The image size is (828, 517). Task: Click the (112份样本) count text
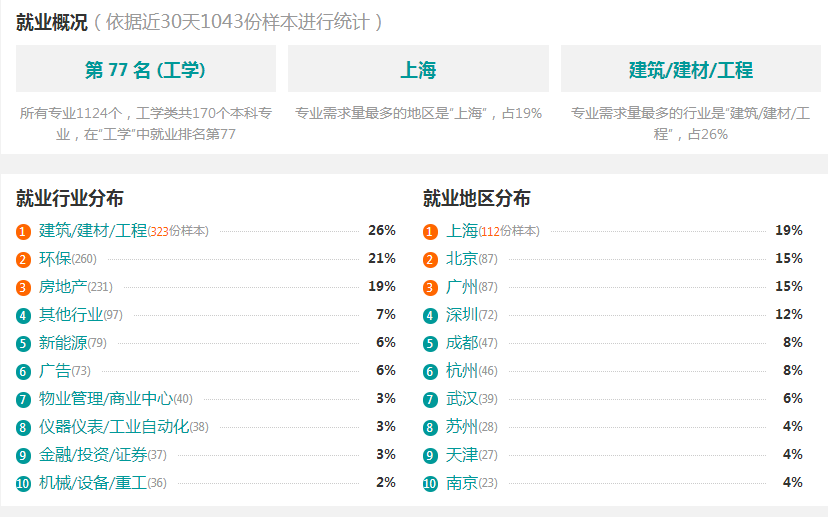click(509, 231)
